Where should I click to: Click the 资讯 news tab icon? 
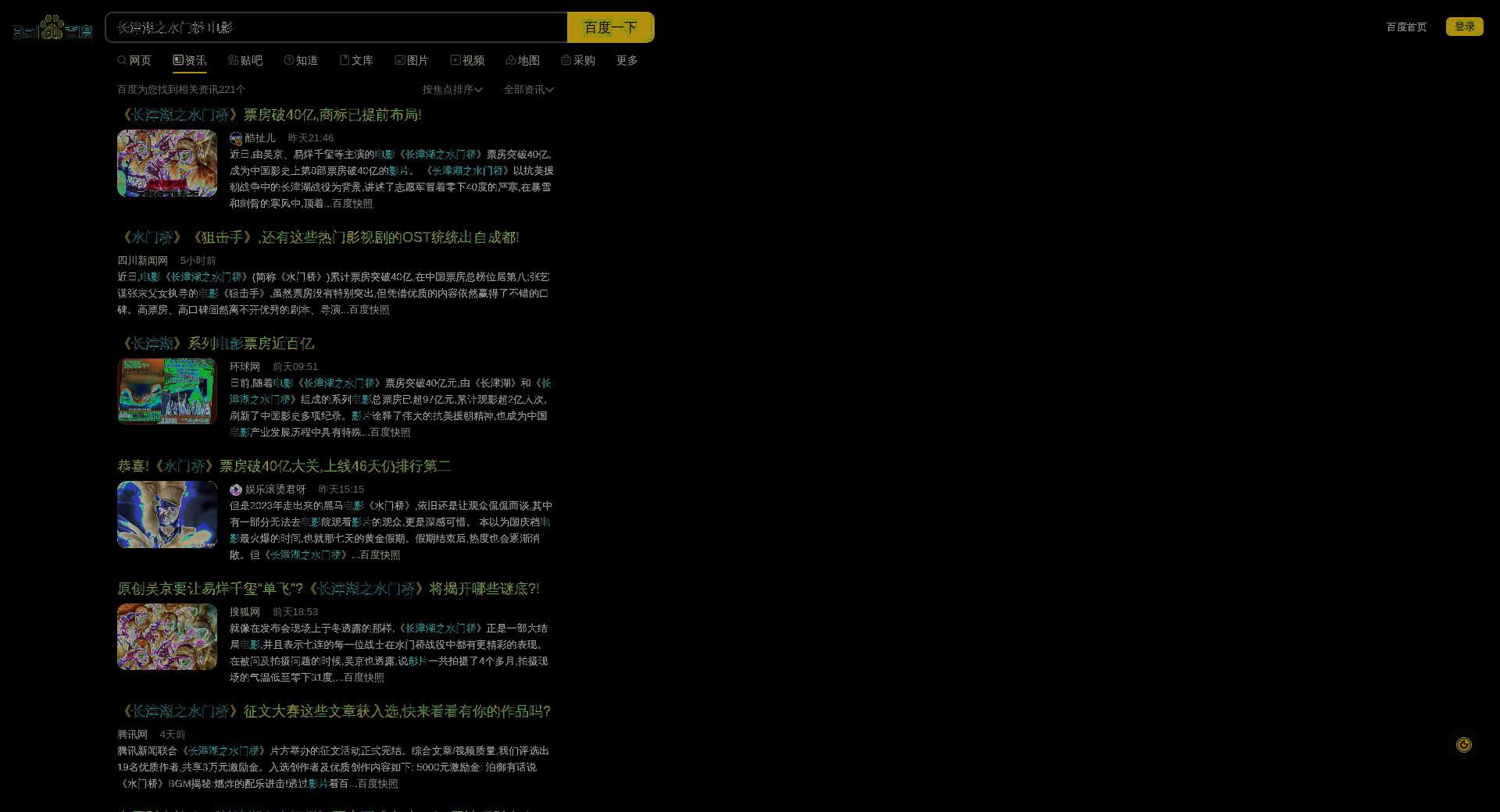tap(177, 60)
